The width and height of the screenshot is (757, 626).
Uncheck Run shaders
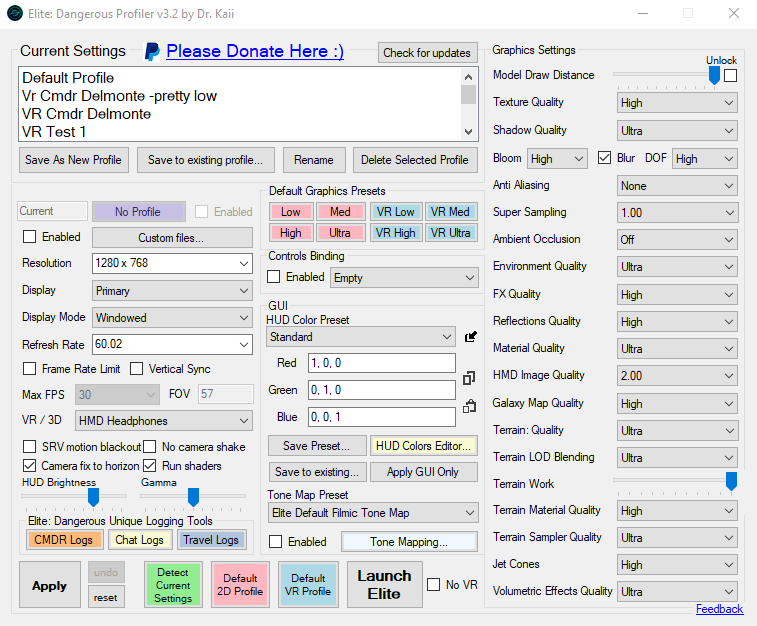coord(150,466)
